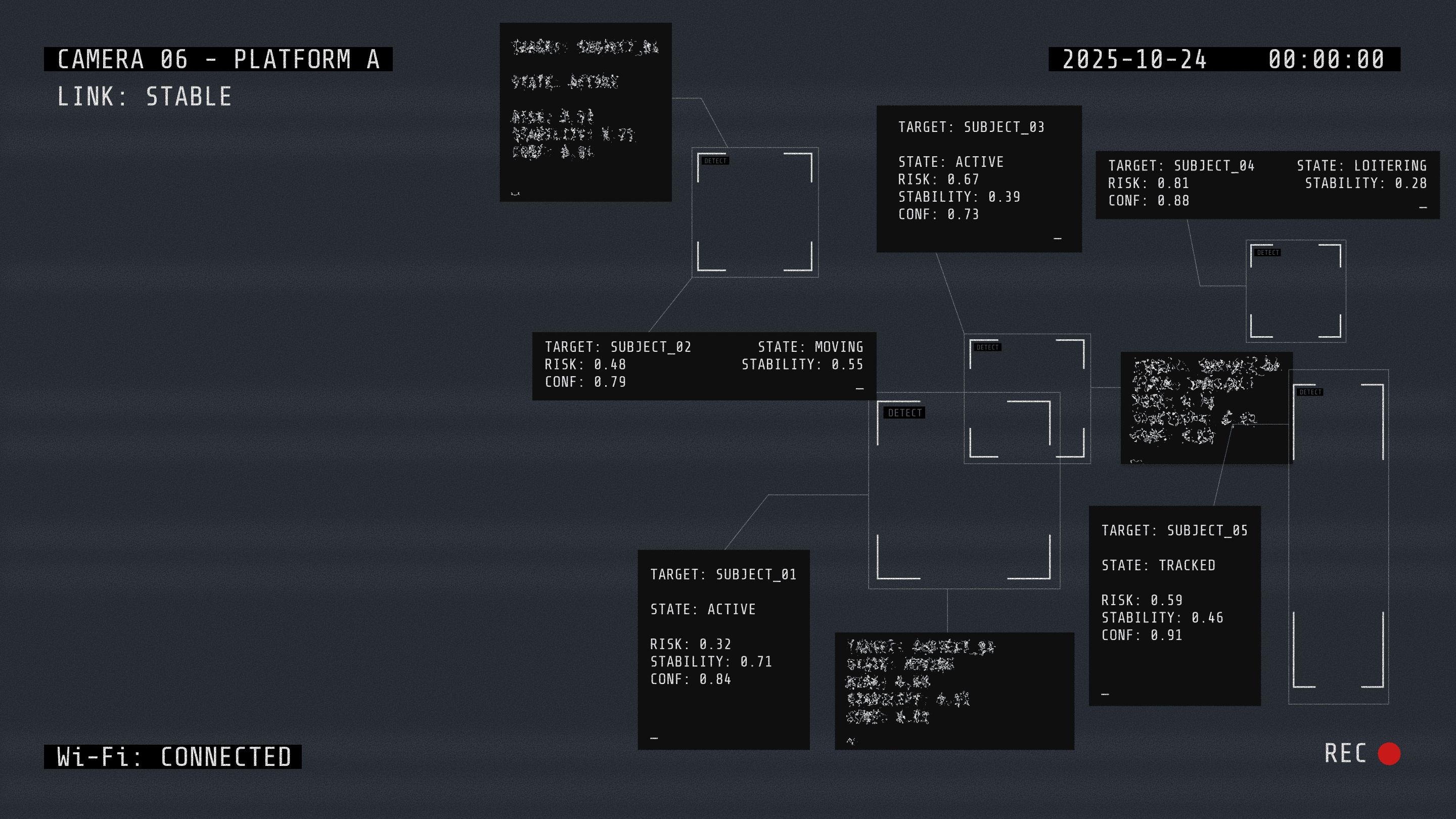Viewport: 1456px width, 819px height.
Task: Expand the SUBJECT_04 STATE: LOITERING field
Action: coord(1361,166)
